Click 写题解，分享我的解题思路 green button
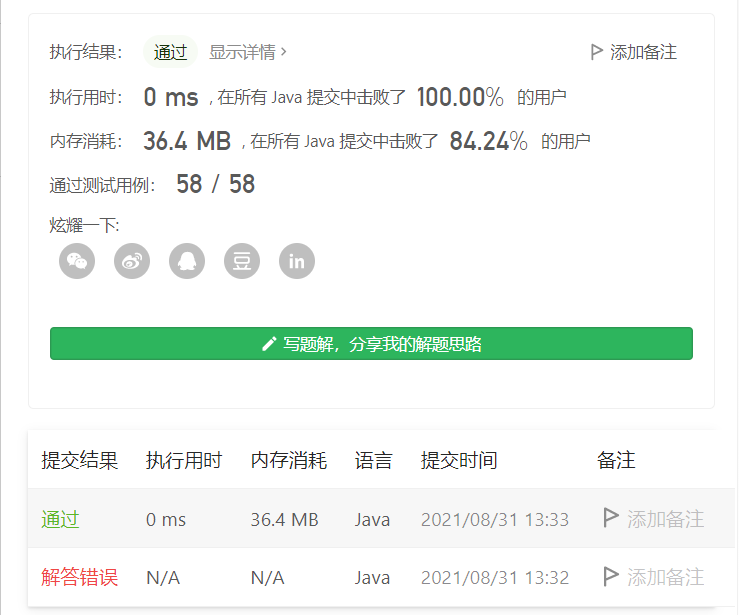739x615 pixels. click(x=371, y=344)
